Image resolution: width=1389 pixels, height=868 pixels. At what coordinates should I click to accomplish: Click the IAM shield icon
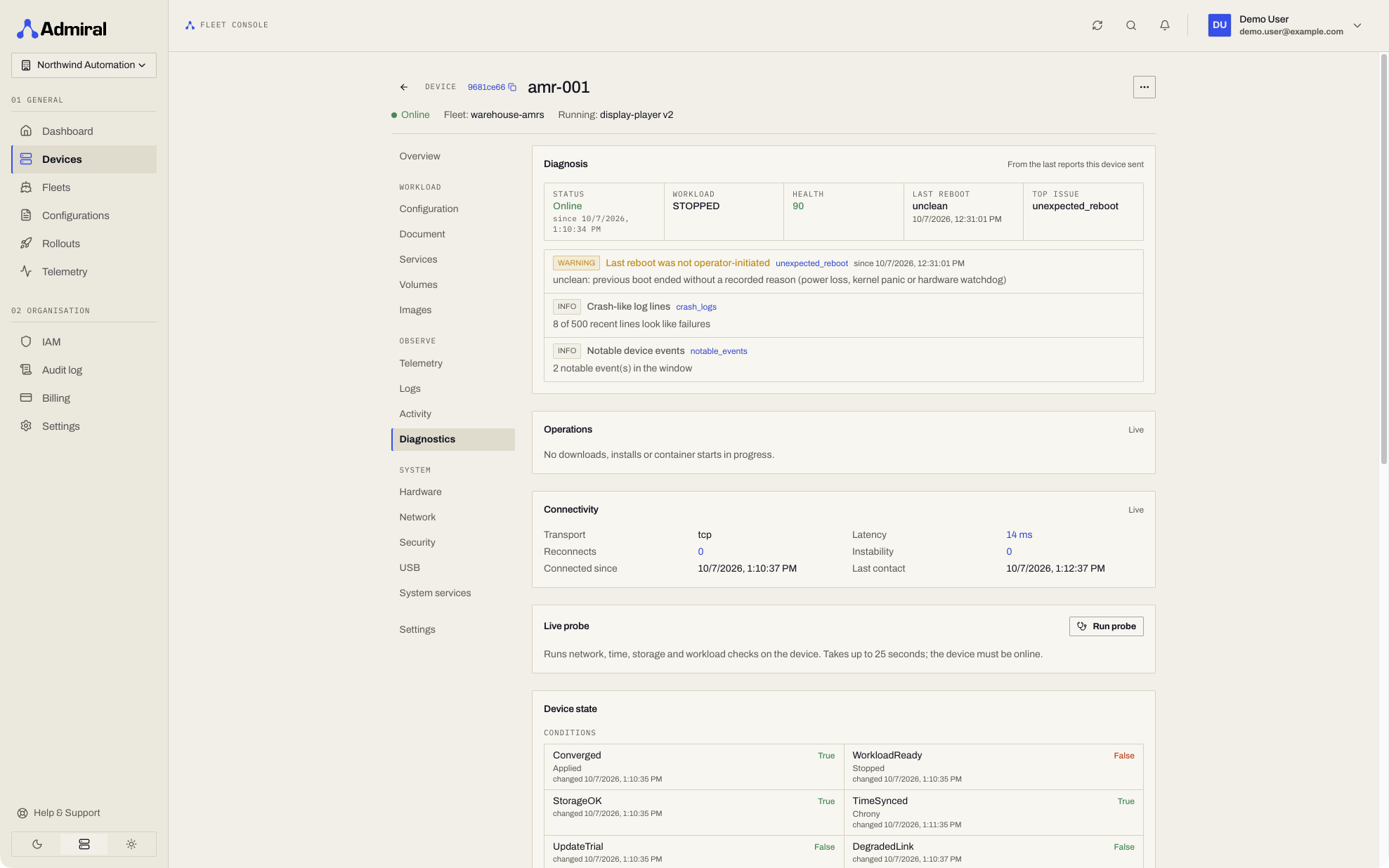(26, 341)
